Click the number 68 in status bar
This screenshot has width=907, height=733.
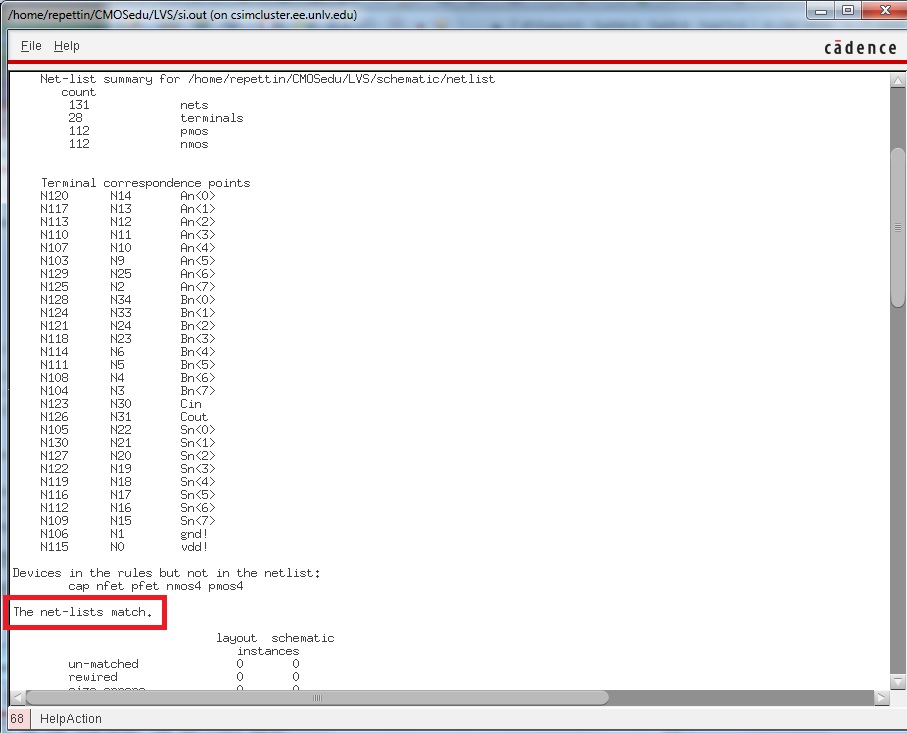17,718
